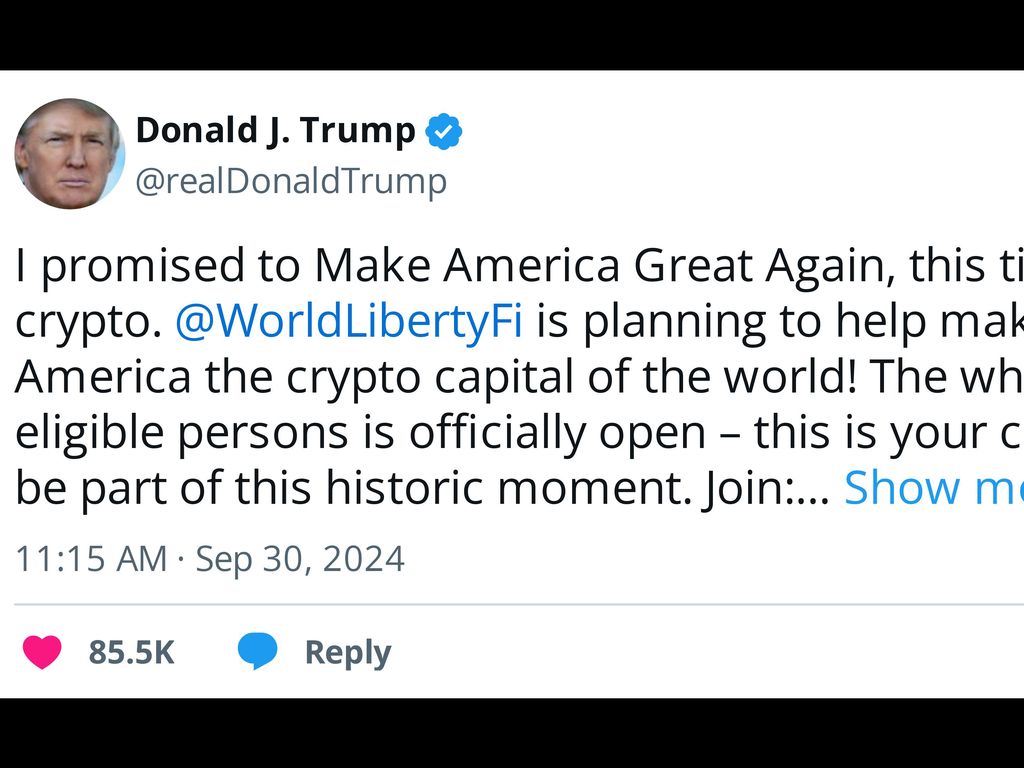Open the "Donald J. Trump" display name
The height and width of the screenshot is (768, 1024).
pos(275,131)
